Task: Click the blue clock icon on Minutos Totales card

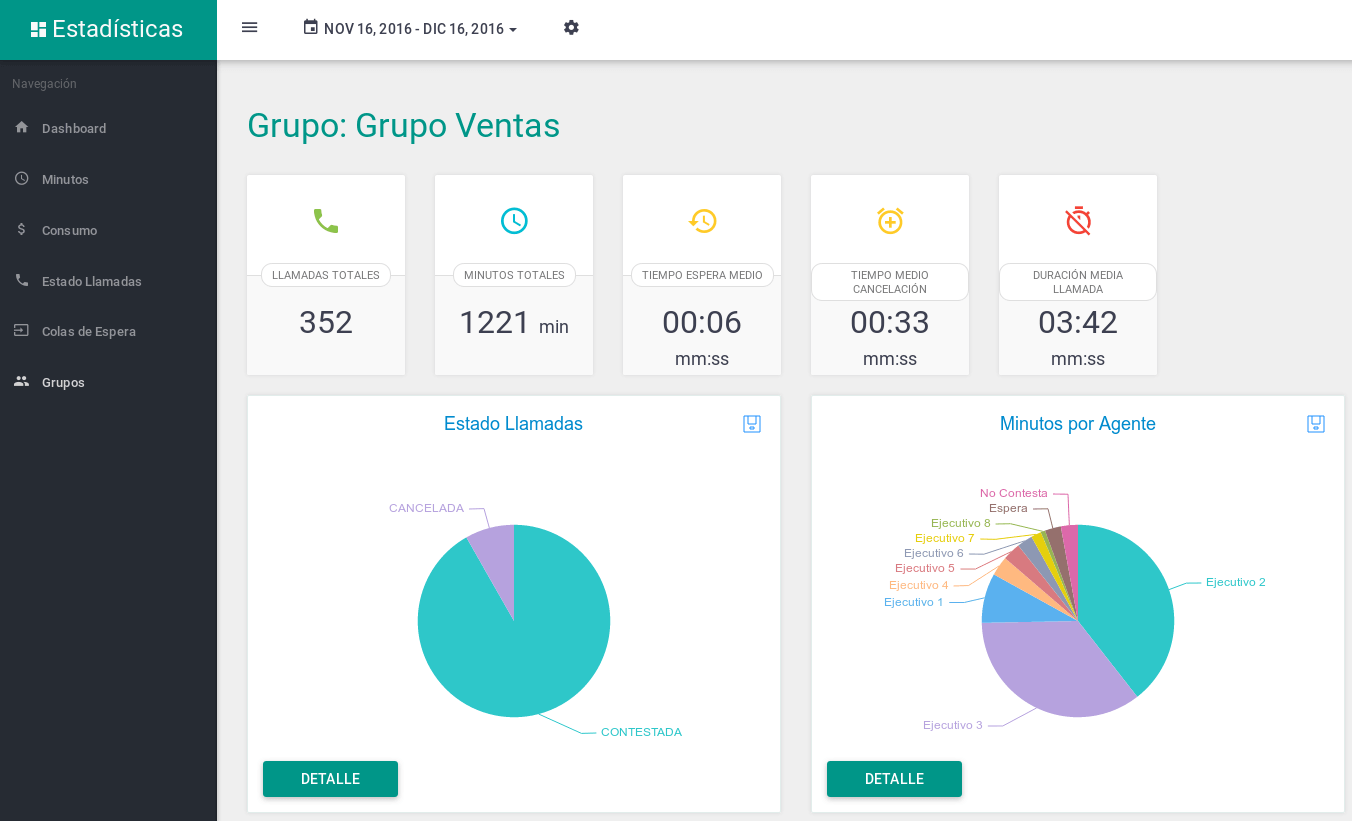Action: [x=514, y=221]
